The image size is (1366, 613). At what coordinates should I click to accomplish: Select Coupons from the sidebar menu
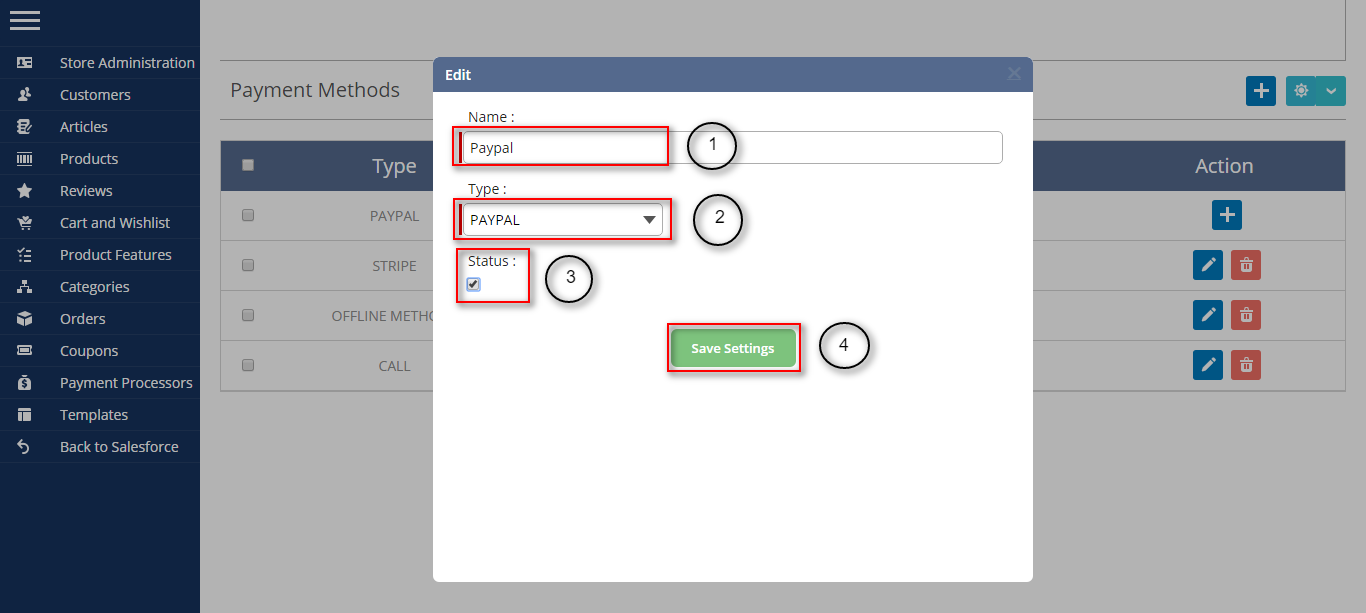(89, 351)
